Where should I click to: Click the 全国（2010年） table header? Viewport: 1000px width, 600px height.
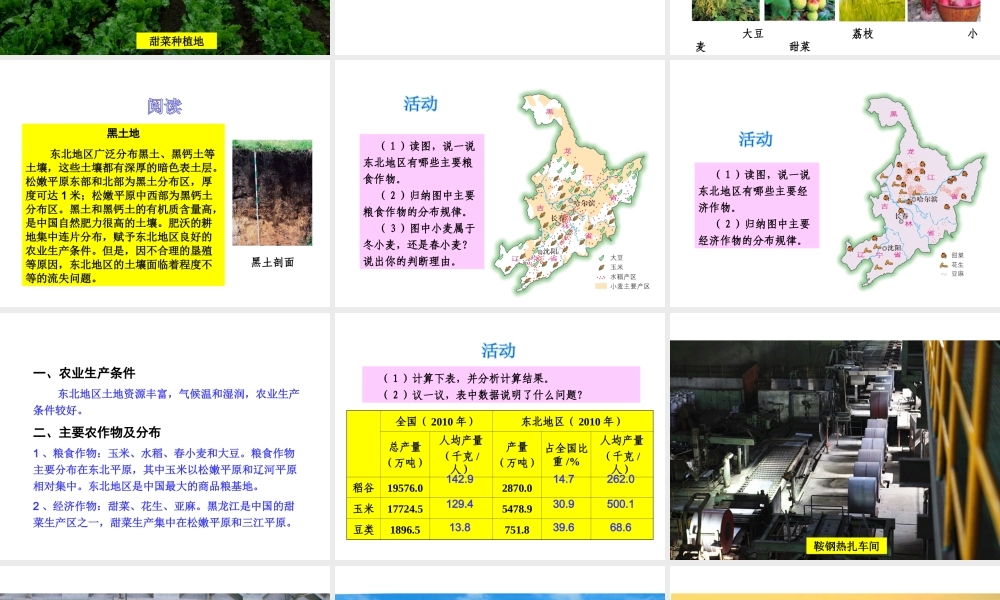click(x=436, y=421)
